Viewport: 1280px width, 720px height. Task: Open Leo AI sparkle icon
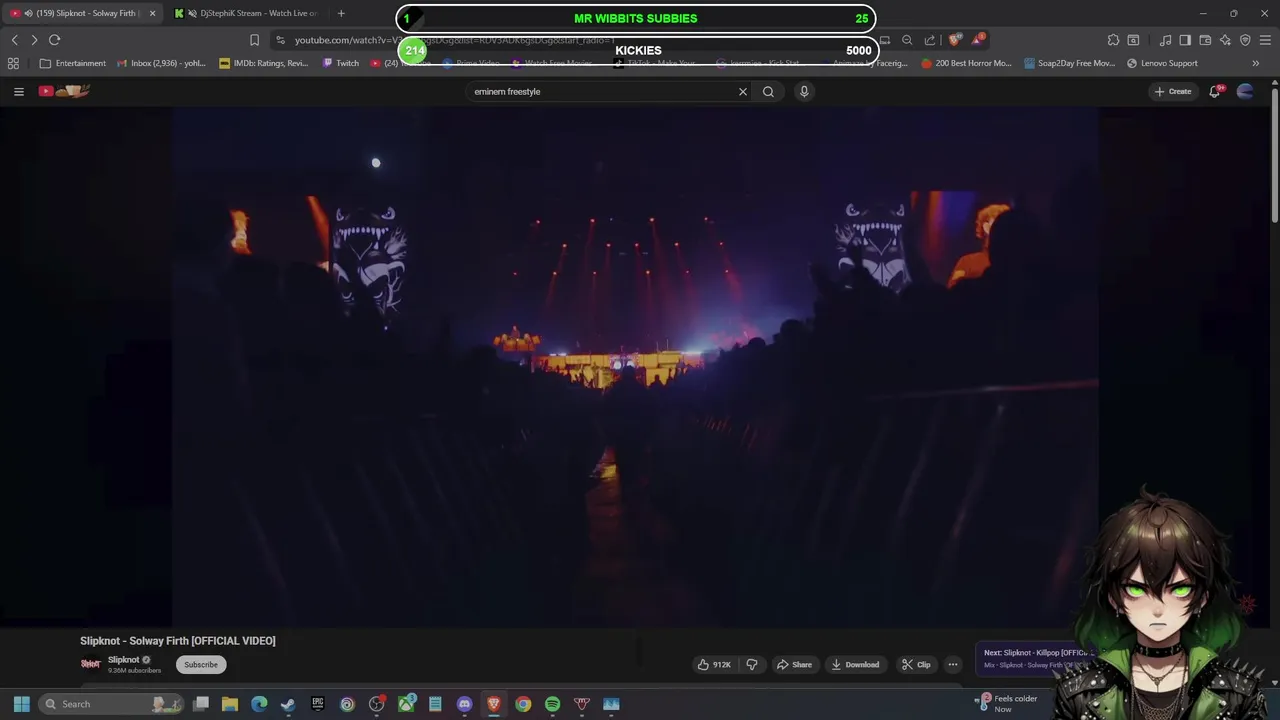1225,40
